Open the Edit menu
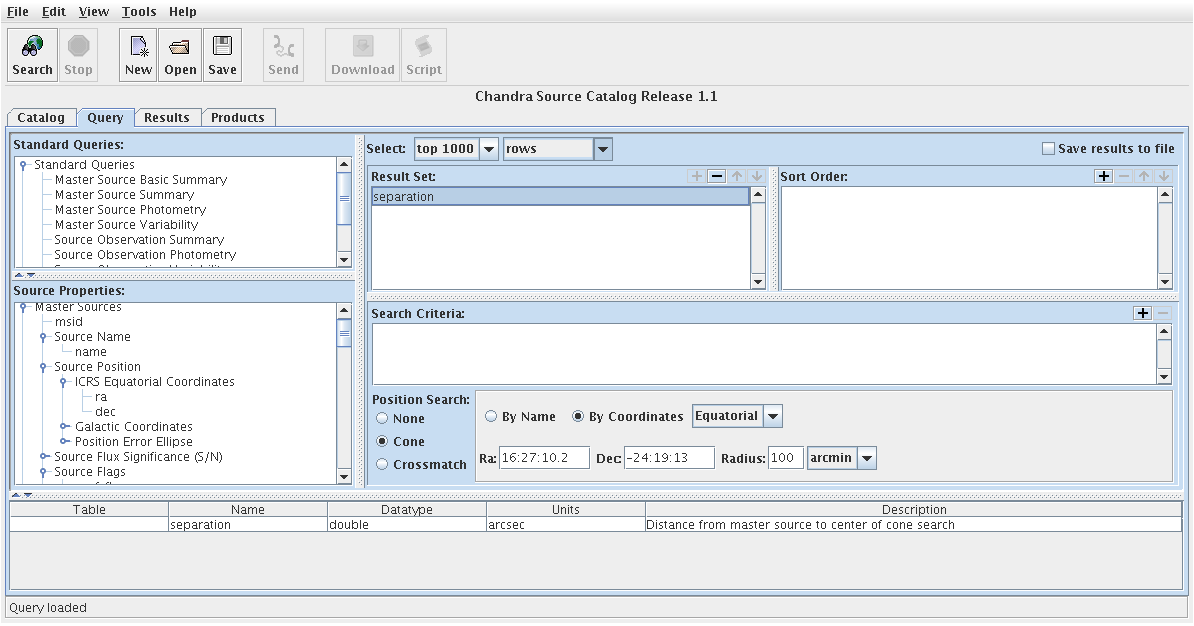The width and height of the screenshot is (1194, 626). 53,11
